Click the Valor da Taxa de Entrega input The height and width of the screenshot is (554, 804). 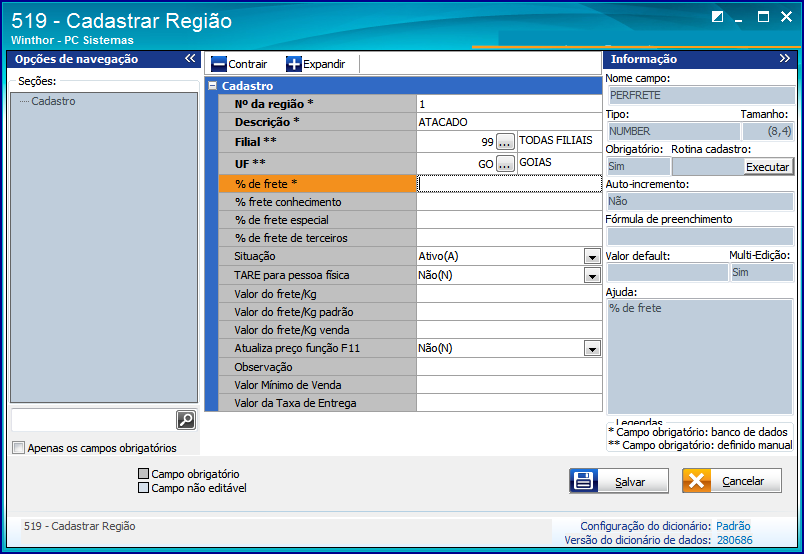(x=509, y=403)
